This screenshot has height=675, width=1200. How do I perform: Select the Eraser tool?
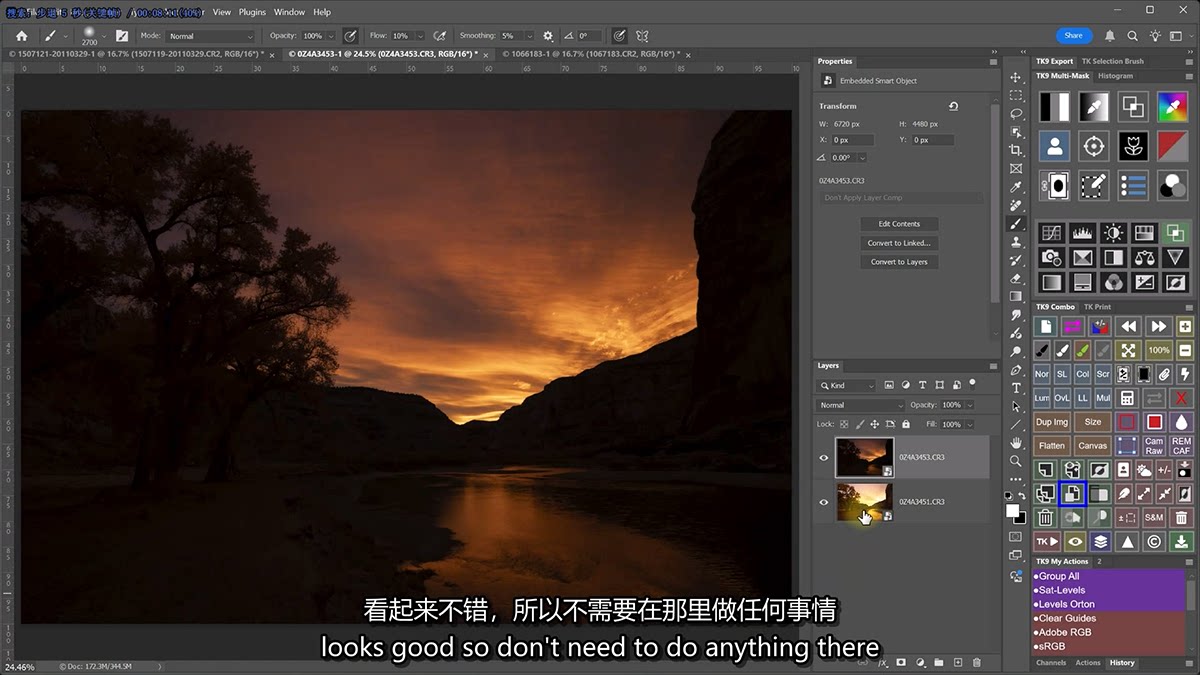click(1016, 279)
